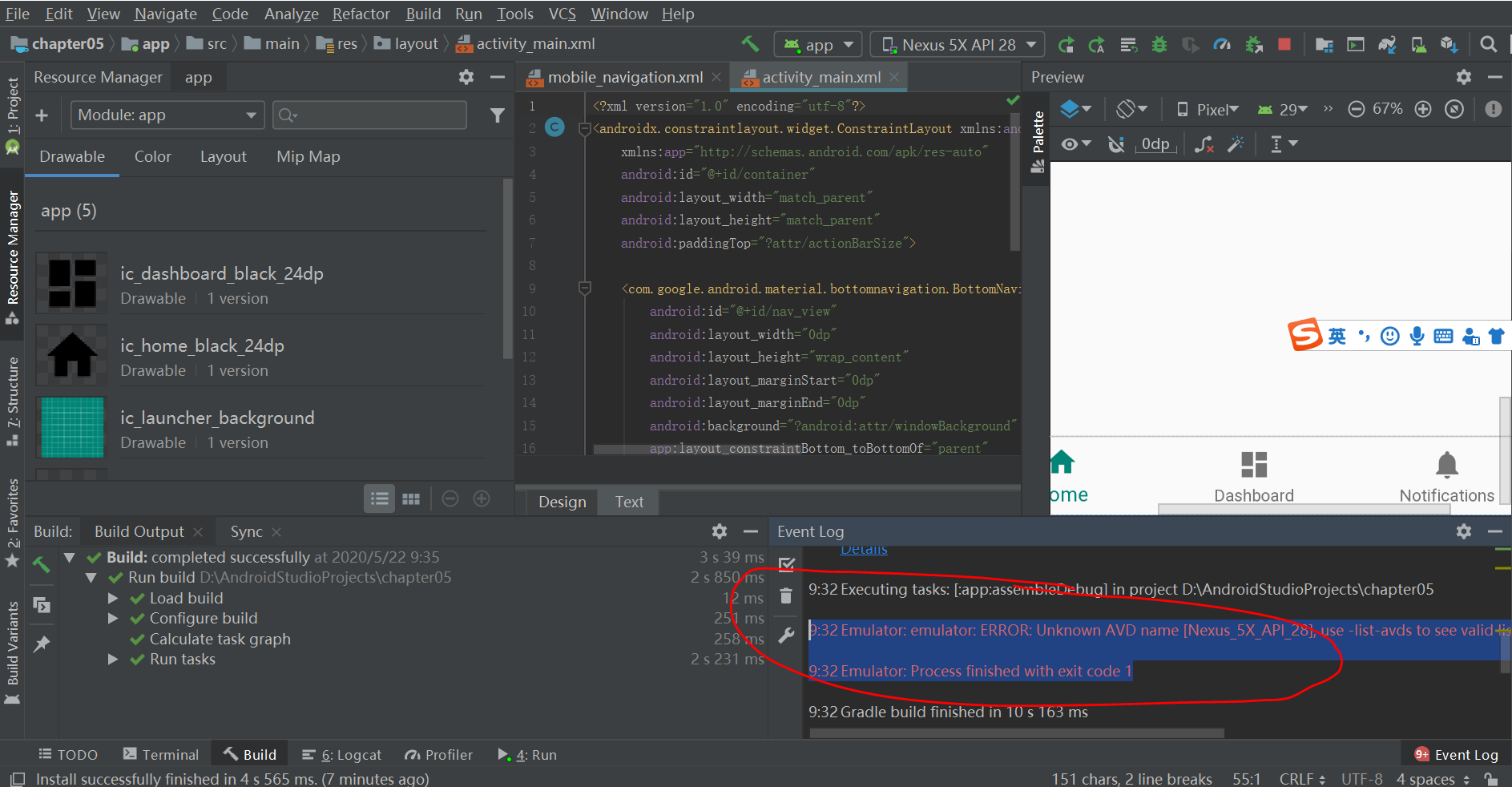The height and width of the screenshot is (787, 1512).
Task: Open Resource Manager settings gear
Action: [x=466, y=77]
